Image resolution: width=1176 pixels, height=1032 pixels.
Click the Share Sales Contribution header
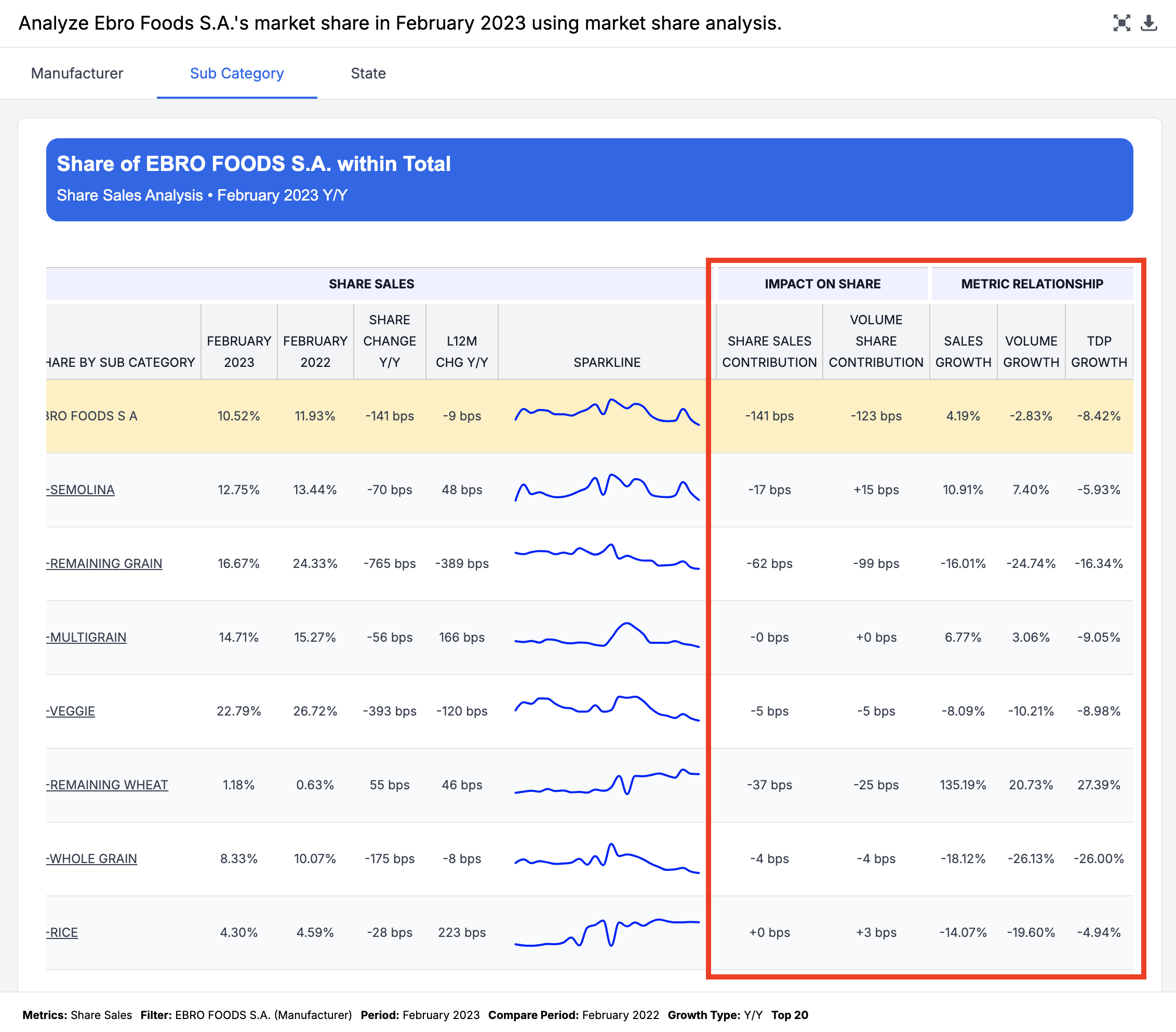769,352
